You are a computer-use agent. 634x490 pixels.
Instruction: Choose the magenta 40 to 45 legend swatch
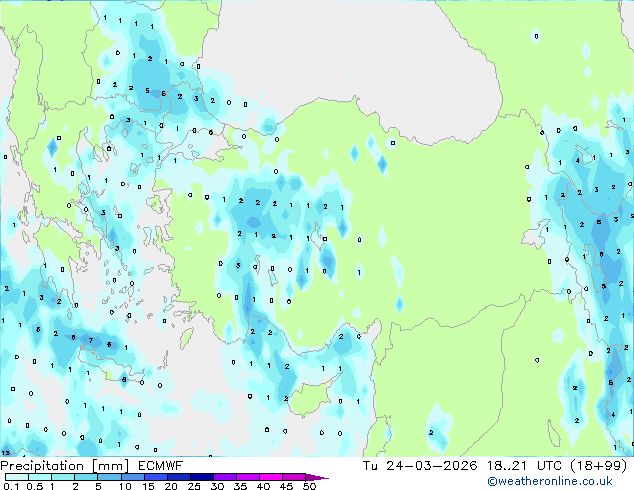click(x=271, y=477)
